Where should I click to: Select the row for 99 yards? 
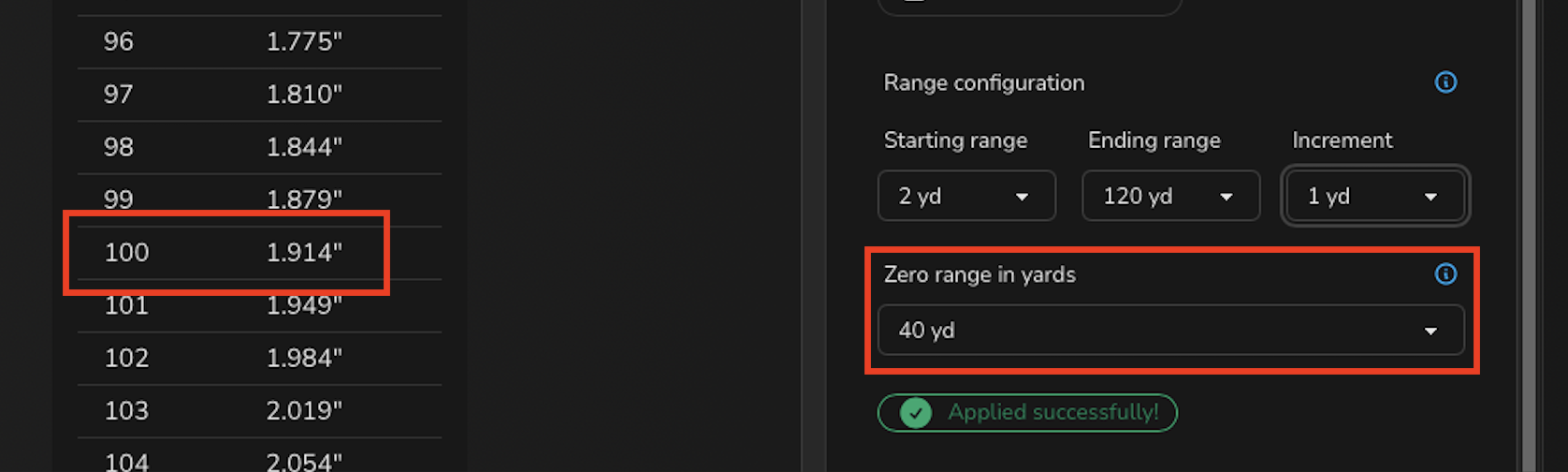[258, 199]
